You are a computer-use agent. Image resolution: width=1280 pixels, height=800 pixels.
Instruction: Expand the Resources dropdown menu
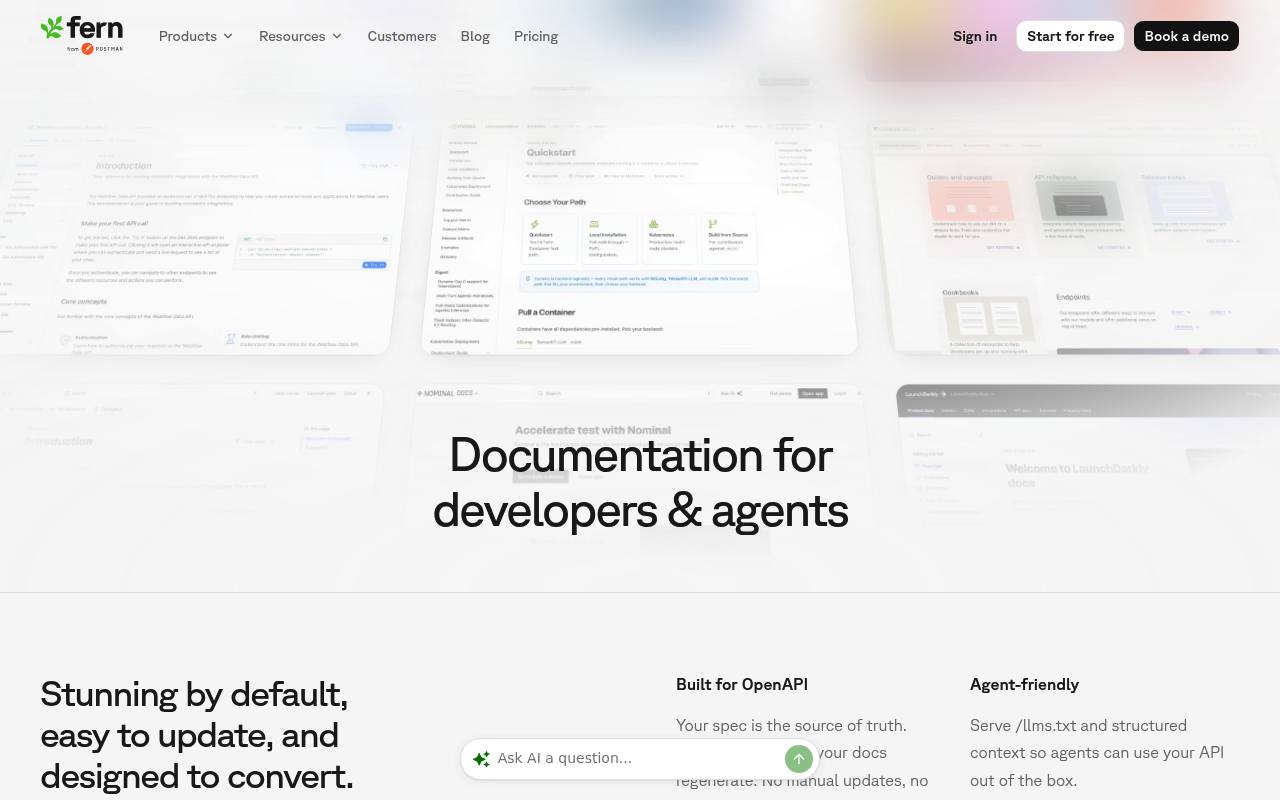pyautogui.click(x=300, y=36)
